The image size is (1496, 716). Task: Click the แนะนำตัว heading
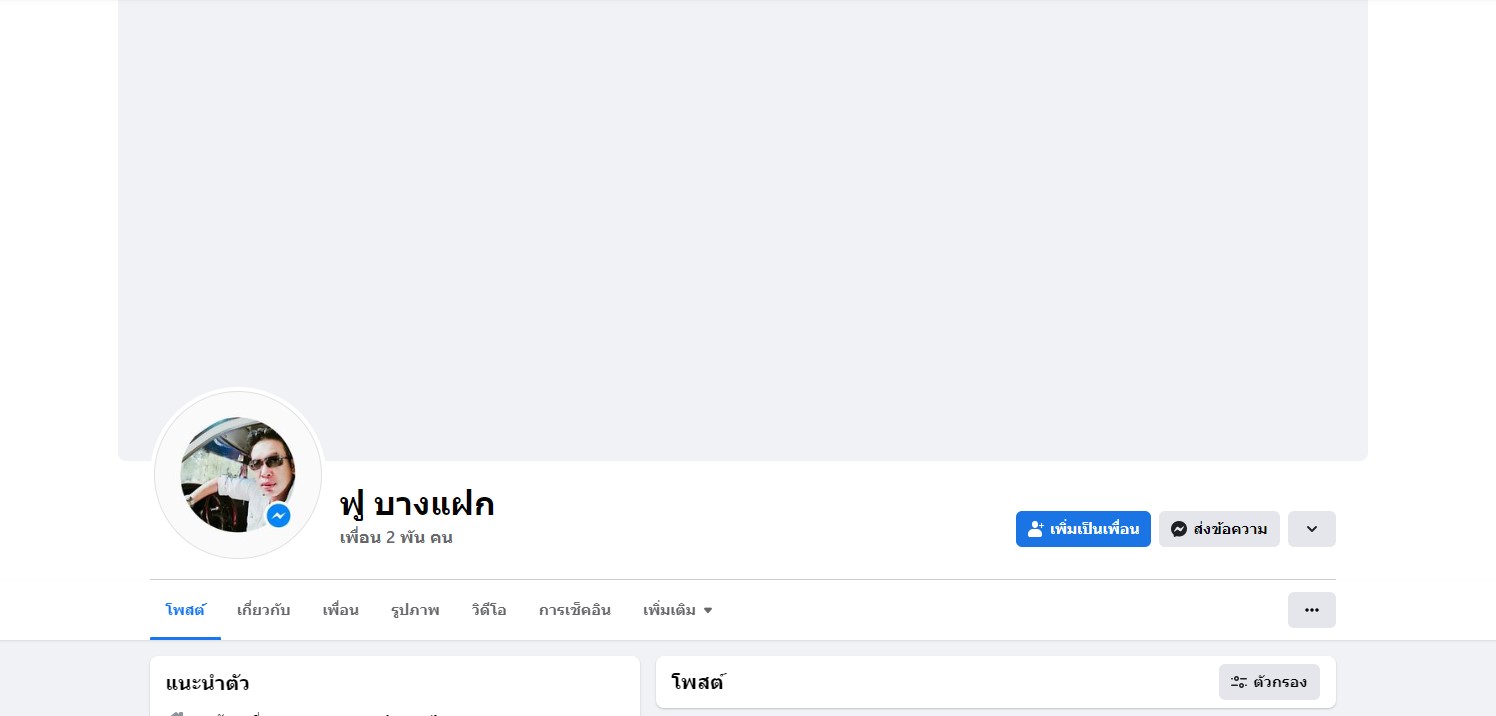(208, 684)
